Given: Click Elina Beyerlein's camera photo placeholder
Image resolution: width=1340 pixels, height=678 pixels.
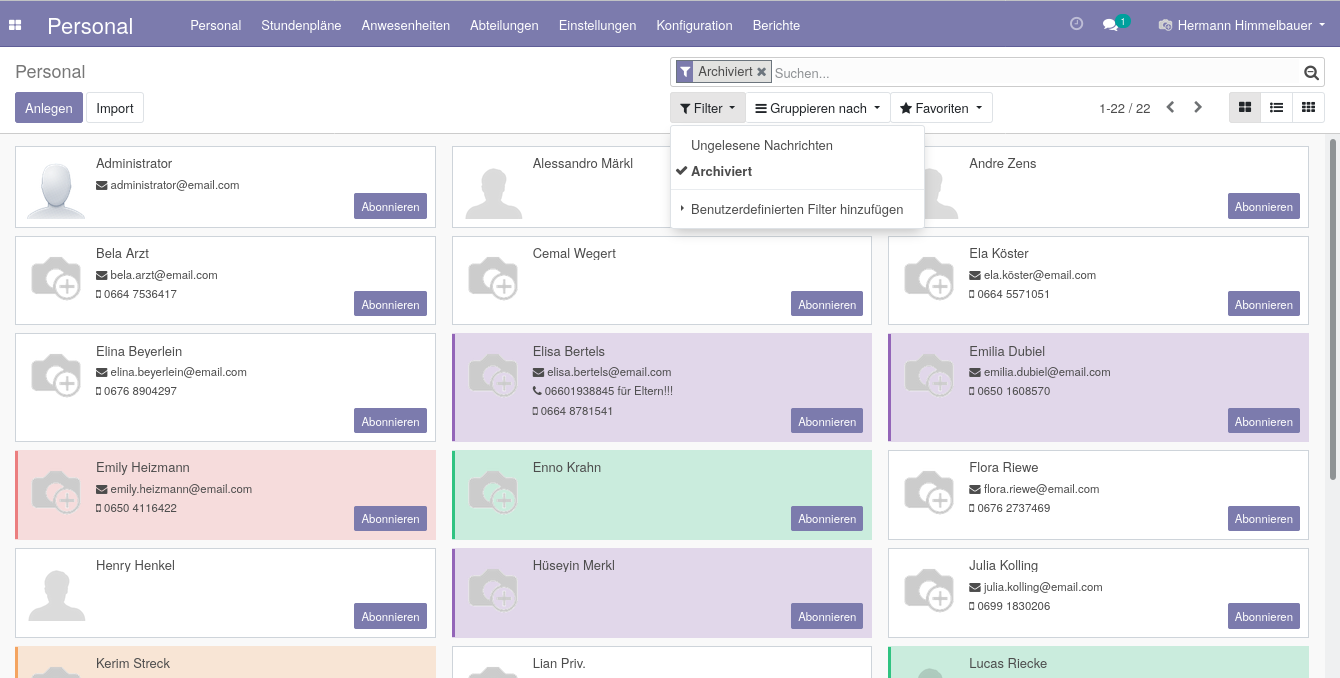Looking at the screenshot, I should tap(56, 375).
